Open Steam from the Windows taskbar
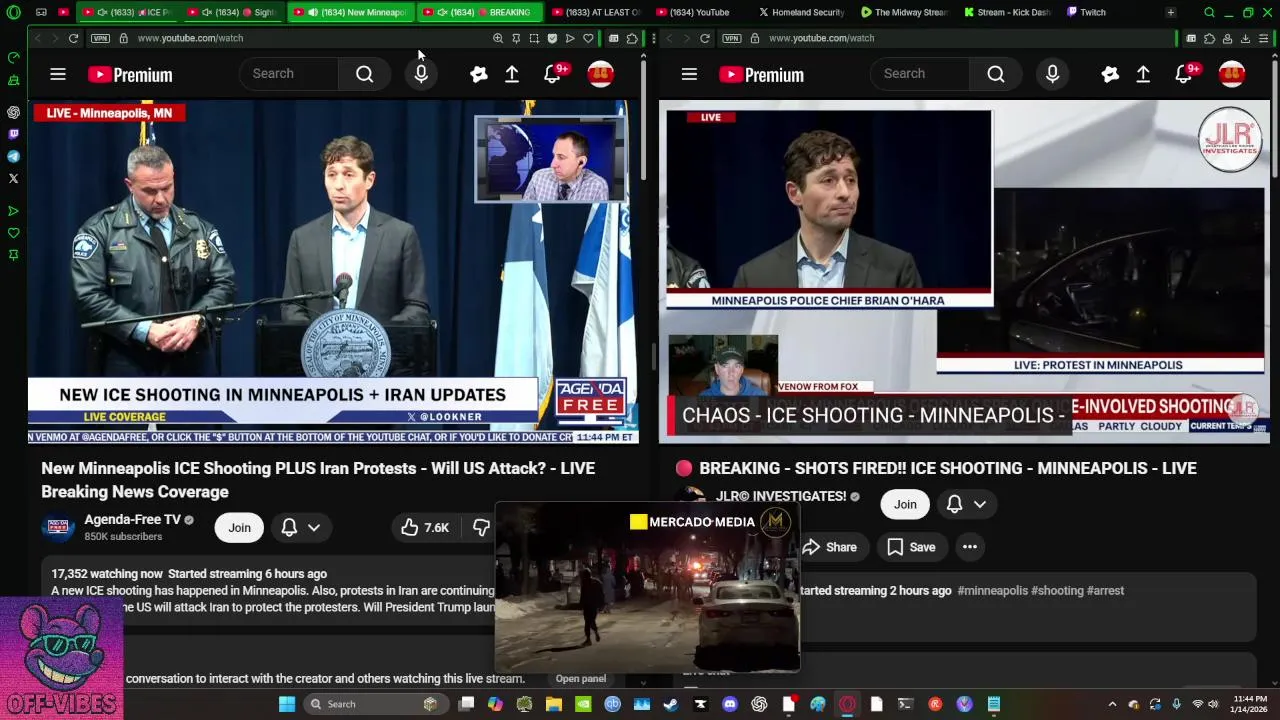The width and height of the screenshot is (1280, 720). [x=671, y=704]
